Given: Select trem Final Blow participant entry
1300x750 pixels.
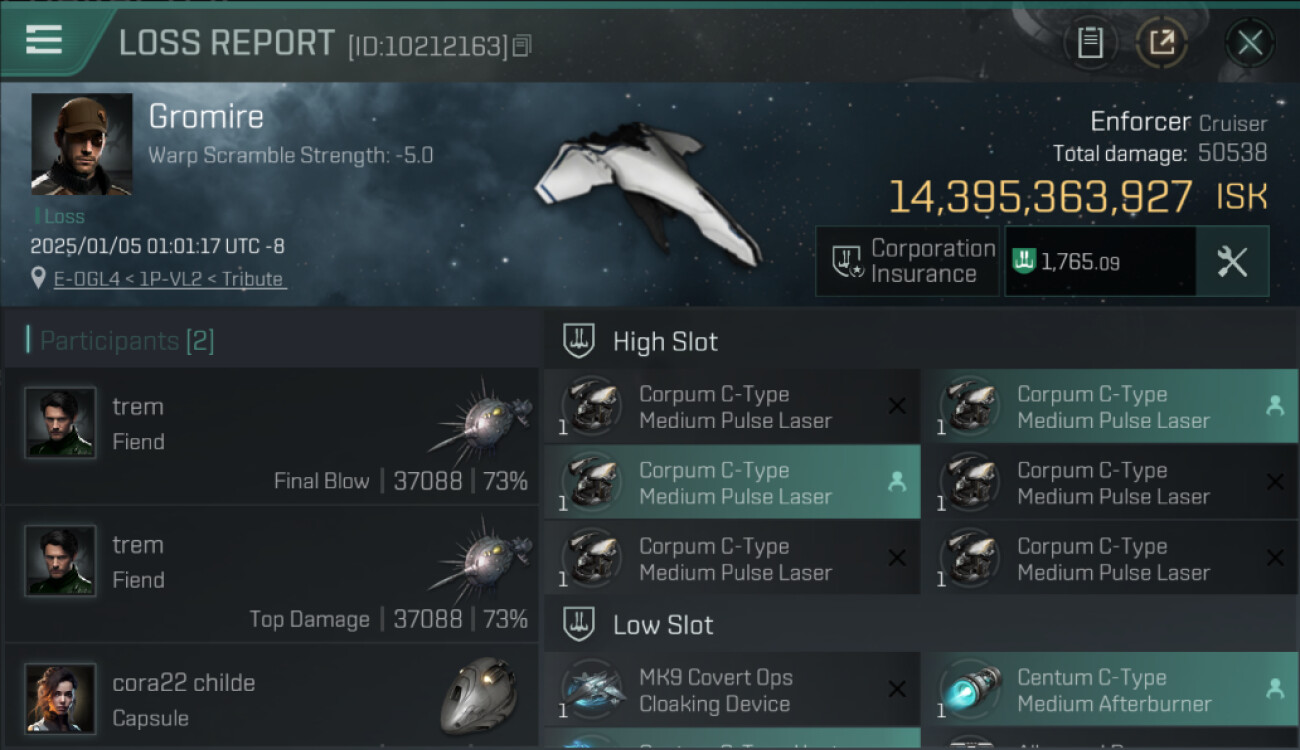Looking at the screenshot, I should [271, 435].
